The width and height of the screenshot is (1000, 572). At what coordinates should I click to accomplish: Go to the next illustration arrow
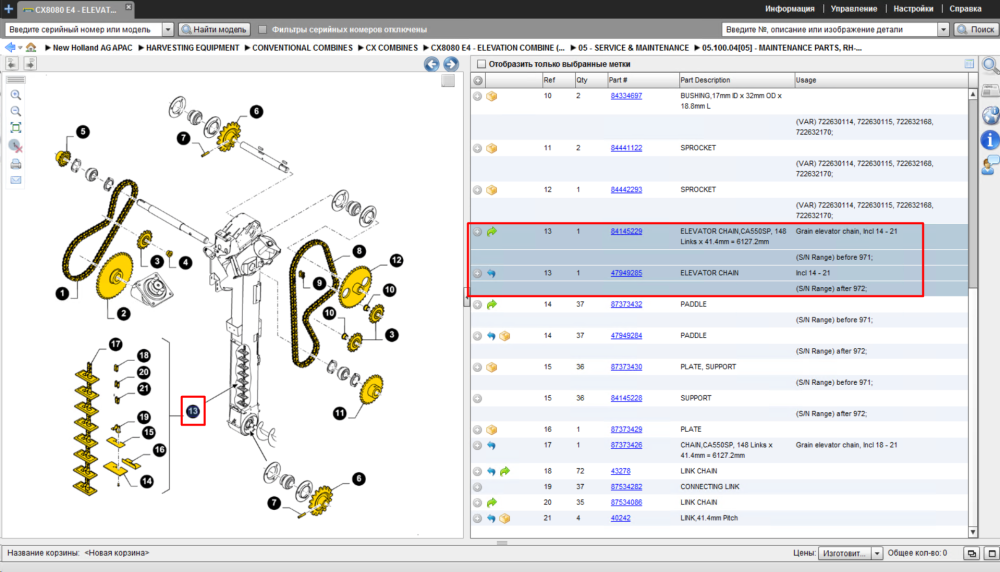coord(451,64)
